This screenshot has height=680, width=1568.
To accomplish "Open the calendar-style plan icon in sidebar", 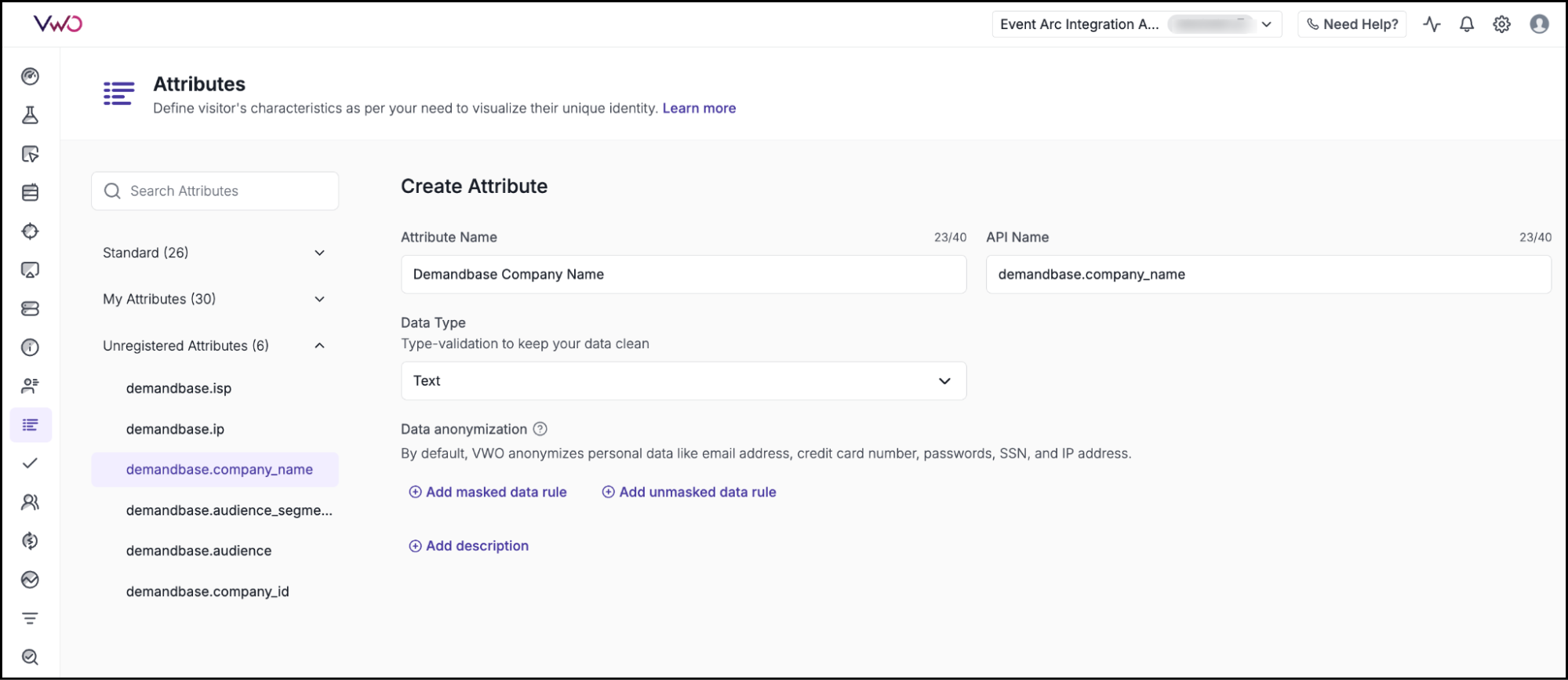I will [x=30, y=192].
